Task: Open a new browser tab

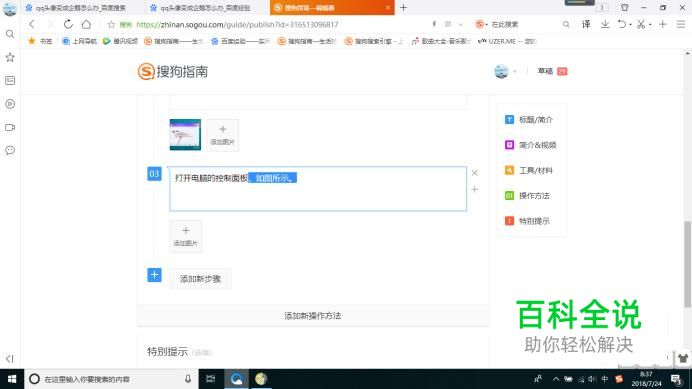Action: [x=403, y=8]
